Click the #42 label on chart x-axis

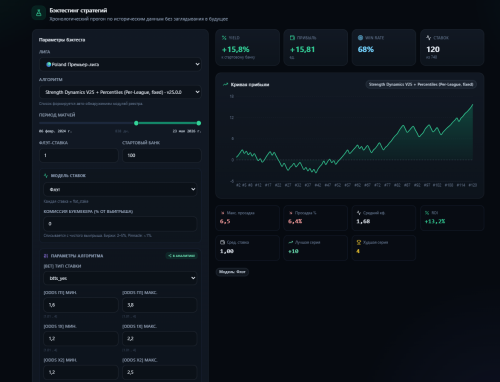[x=318, y=185]
